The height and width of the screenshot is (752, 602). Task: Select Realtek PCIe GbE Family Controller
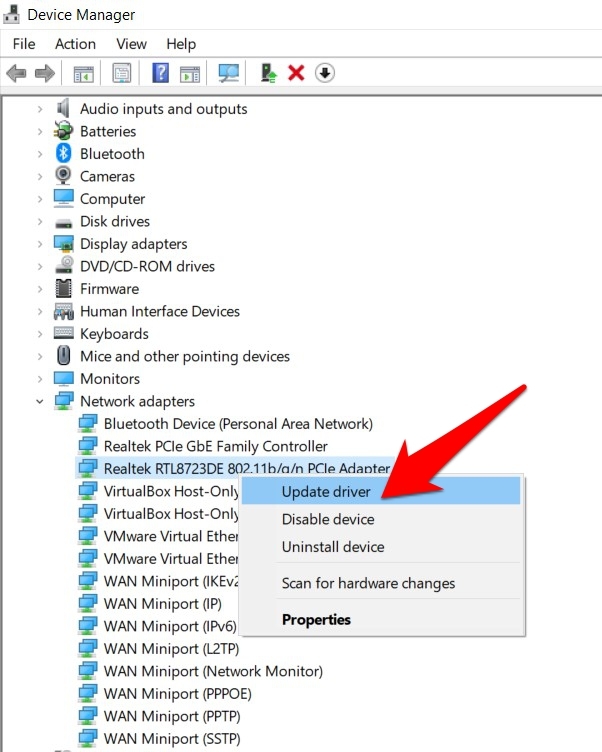pyautogui.click(x=215, y=446)
